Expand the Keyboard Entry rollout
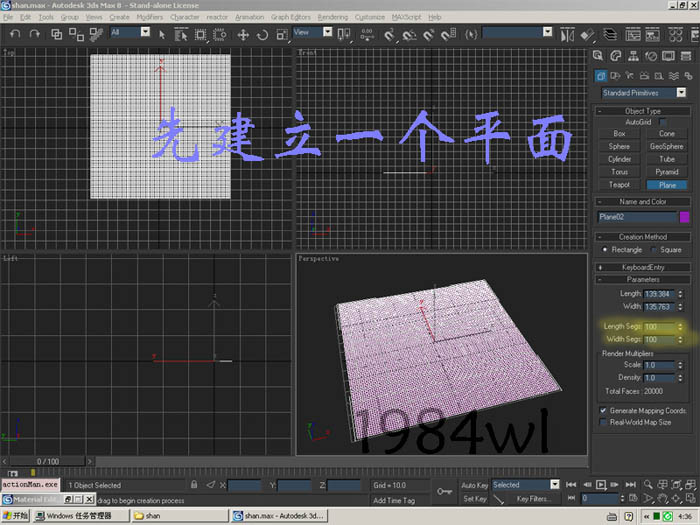Image resolution: width=700 pixels, height=525 pixels. pos(642,267)
